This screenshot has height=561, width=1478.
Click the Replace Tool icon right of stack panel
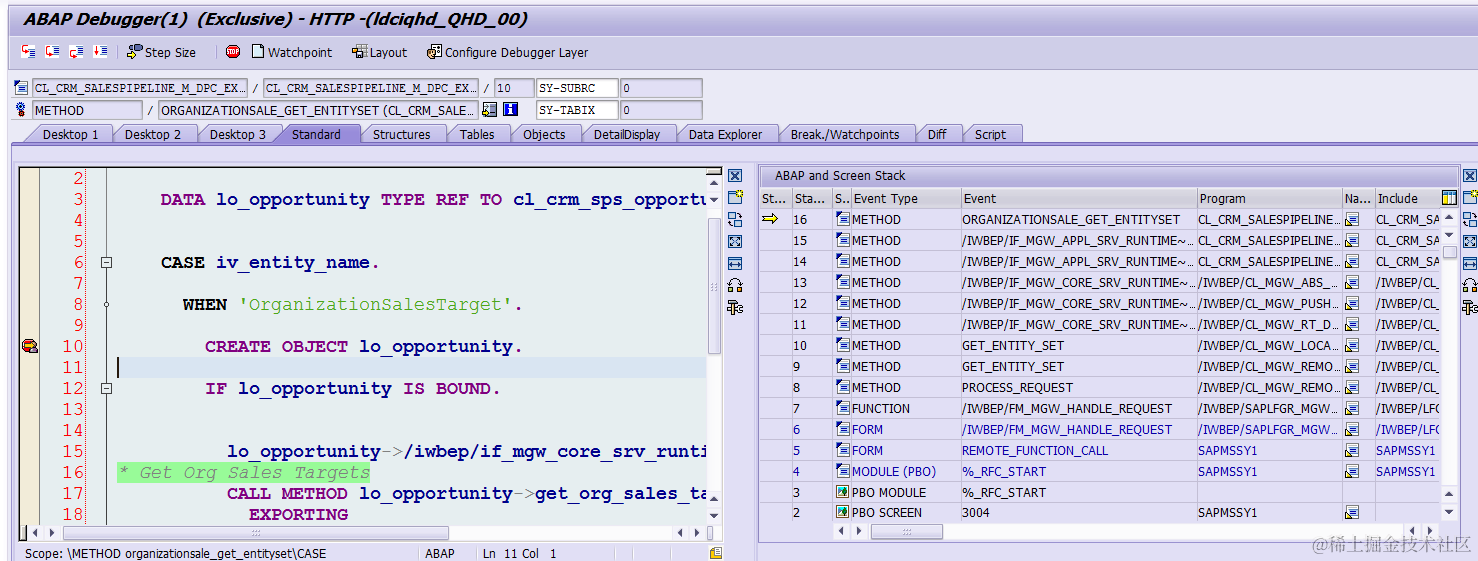[1470, 219]
